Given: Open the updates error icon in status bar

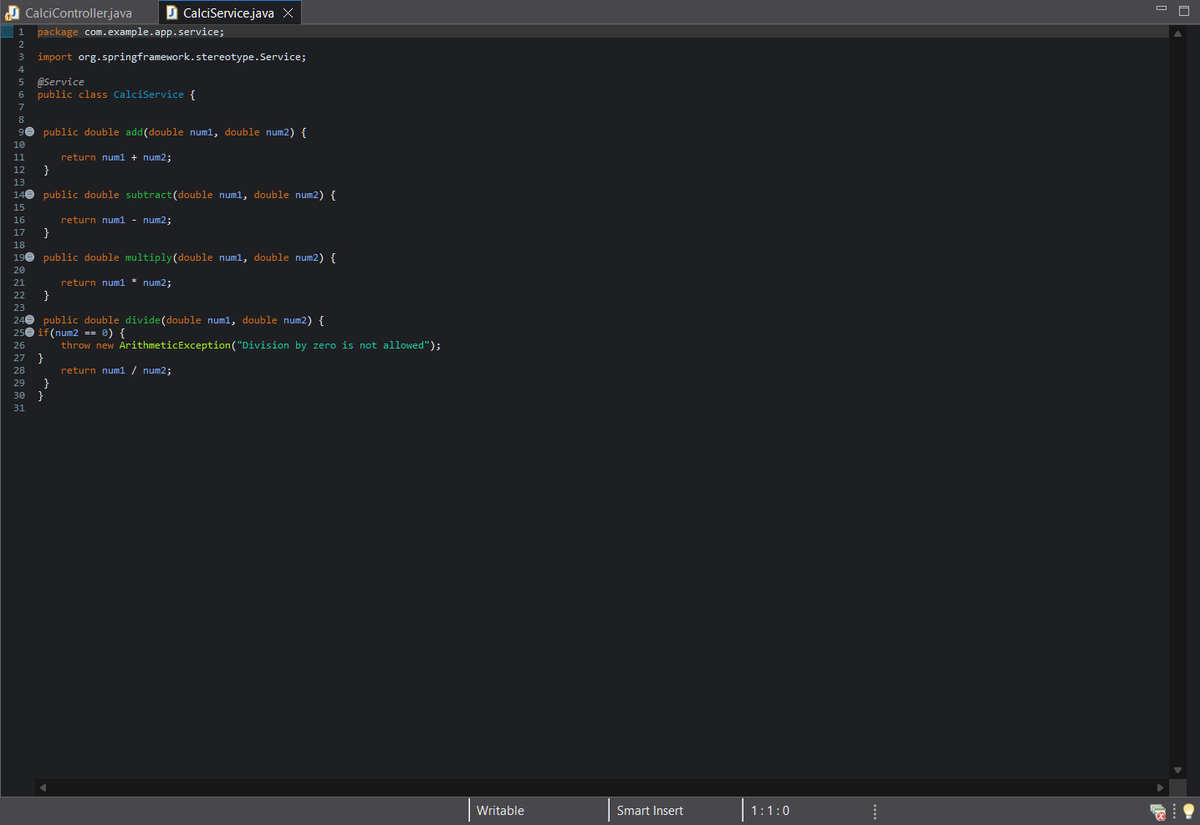Looking at the screenshot, I should [x=1158, y=811].
